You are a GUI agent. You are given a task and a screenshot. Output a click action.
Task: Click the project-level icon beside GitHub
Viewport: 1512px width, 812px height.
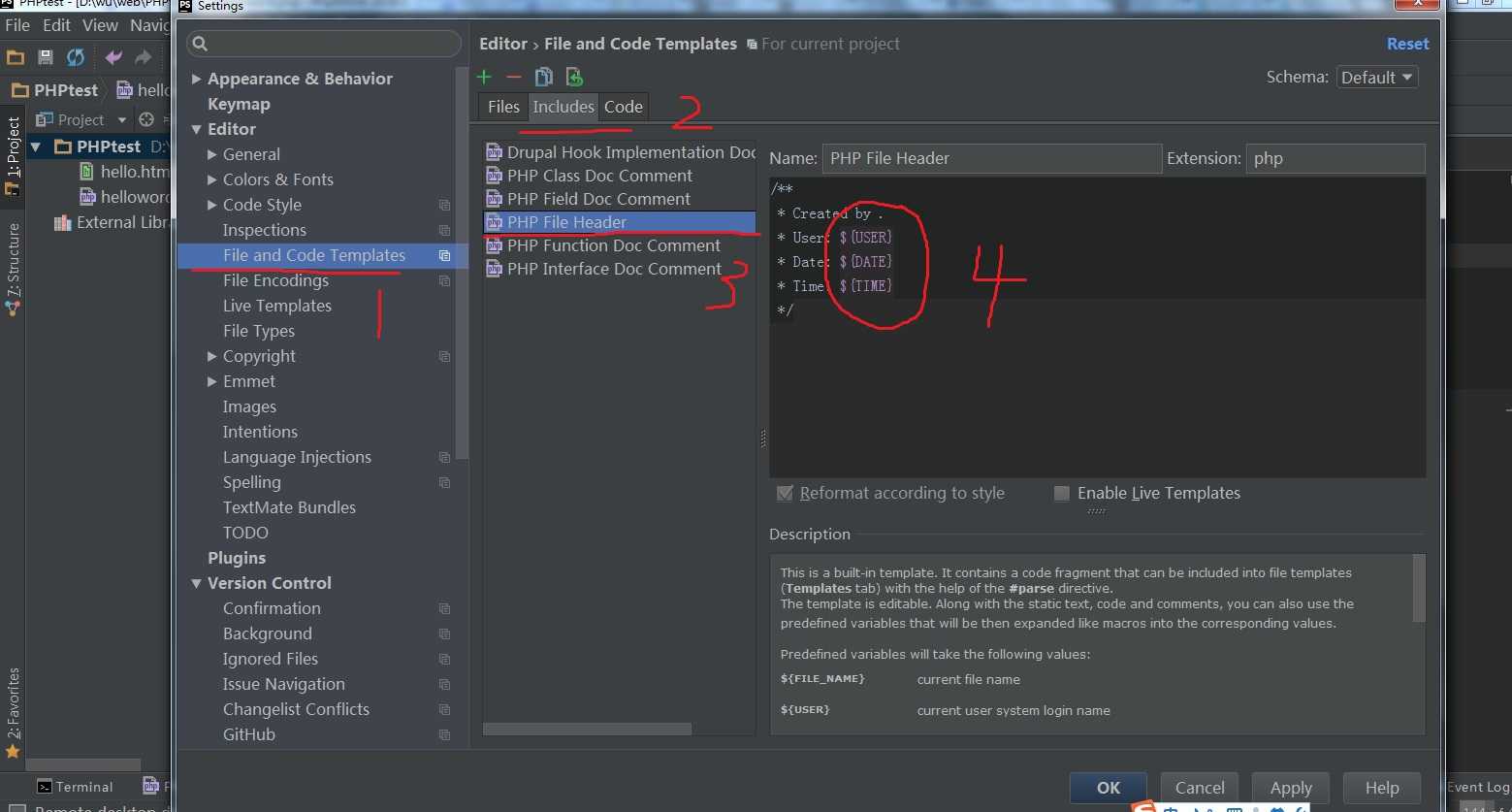[x=444, y=735]
